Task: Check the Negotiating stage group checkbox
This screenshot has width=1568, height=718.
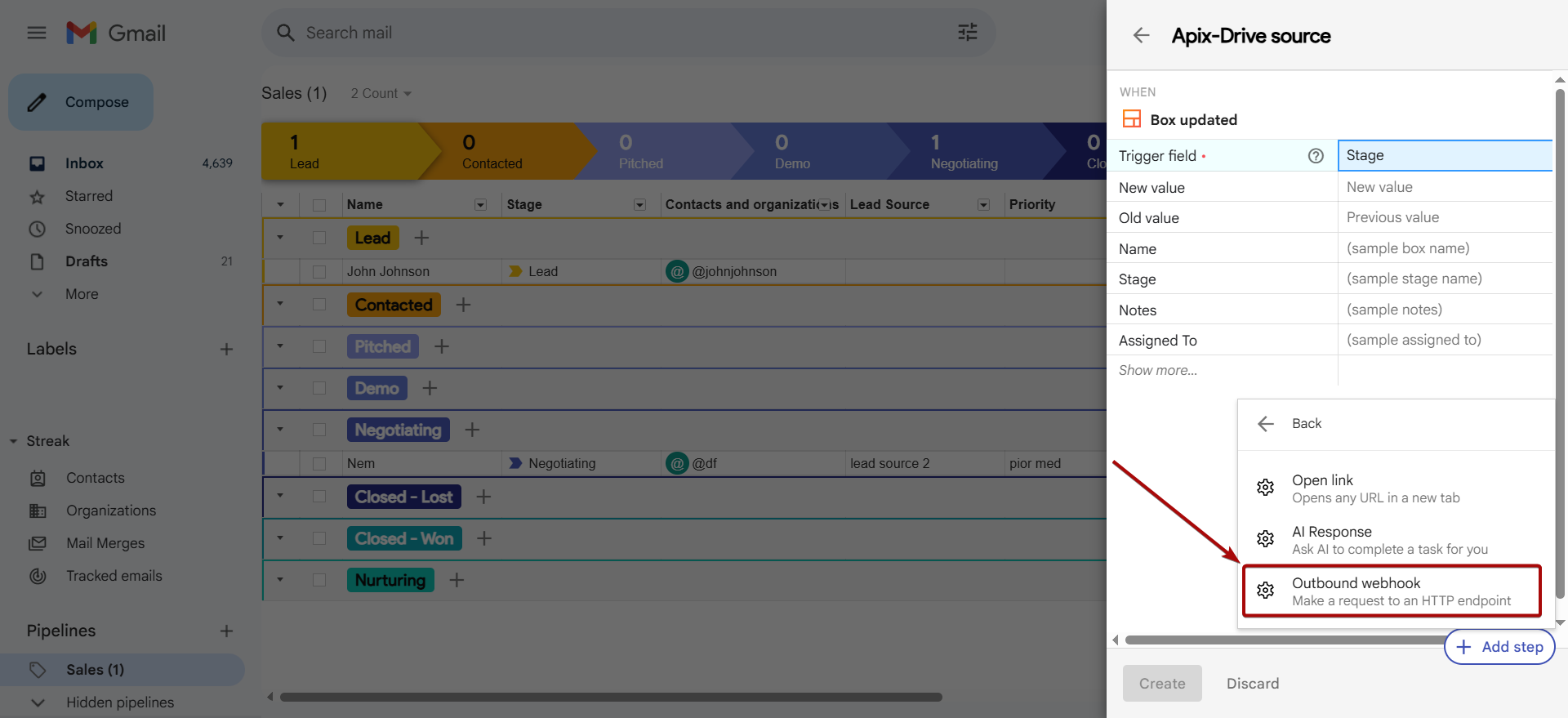Action: [319, 430]
